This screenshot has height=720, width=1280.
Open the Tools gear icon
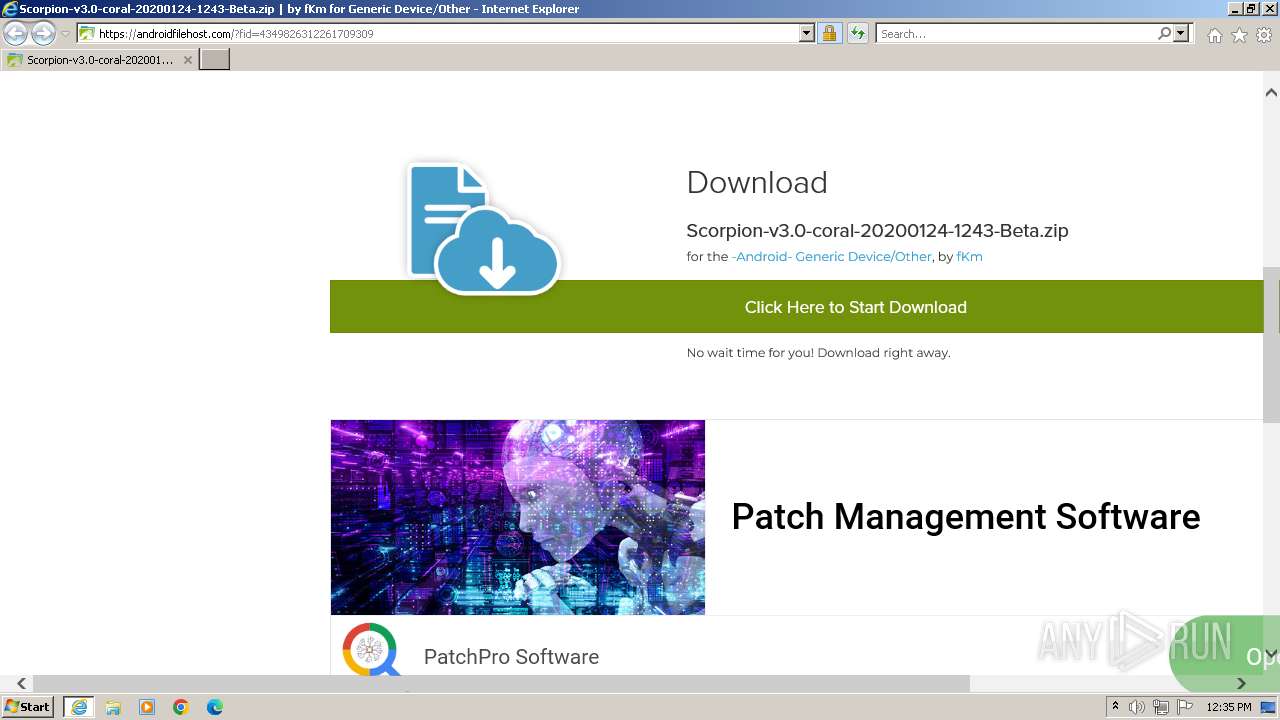(x=1264, y=35)
